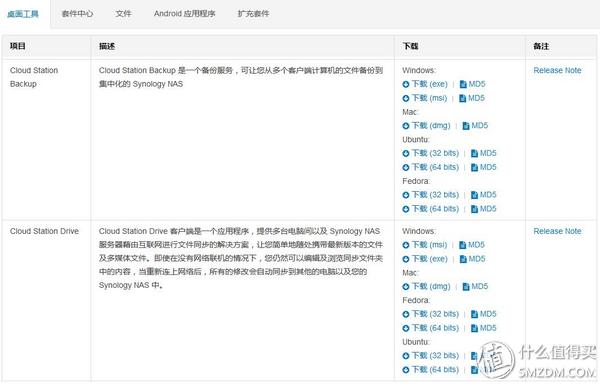Click the 描述 column header
Screen dimensions: 600x384
[x=107, y=47]
